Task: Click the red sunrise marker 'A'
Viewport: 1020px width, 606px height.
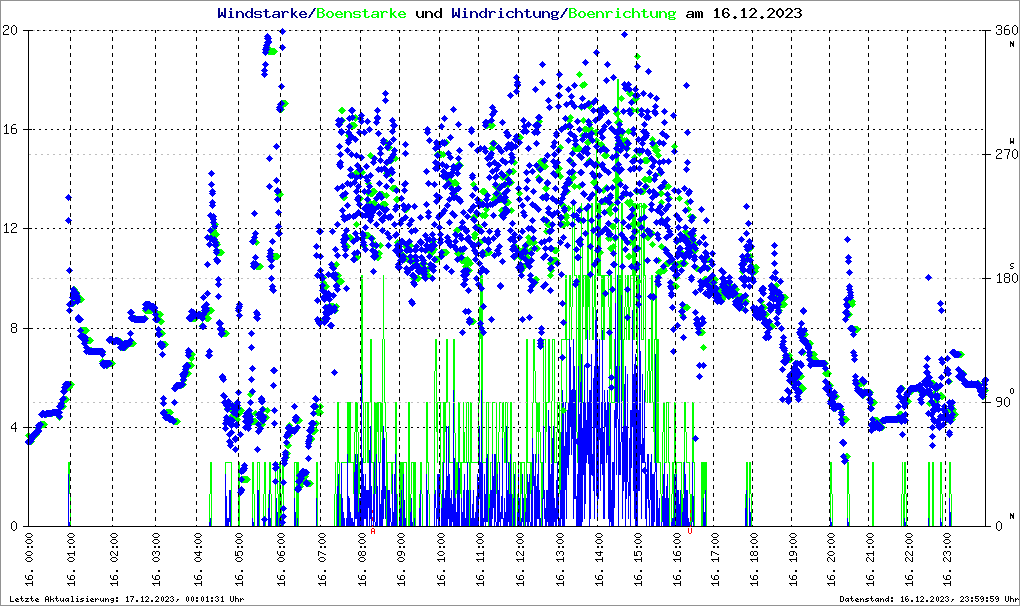Action: point(373,531)
